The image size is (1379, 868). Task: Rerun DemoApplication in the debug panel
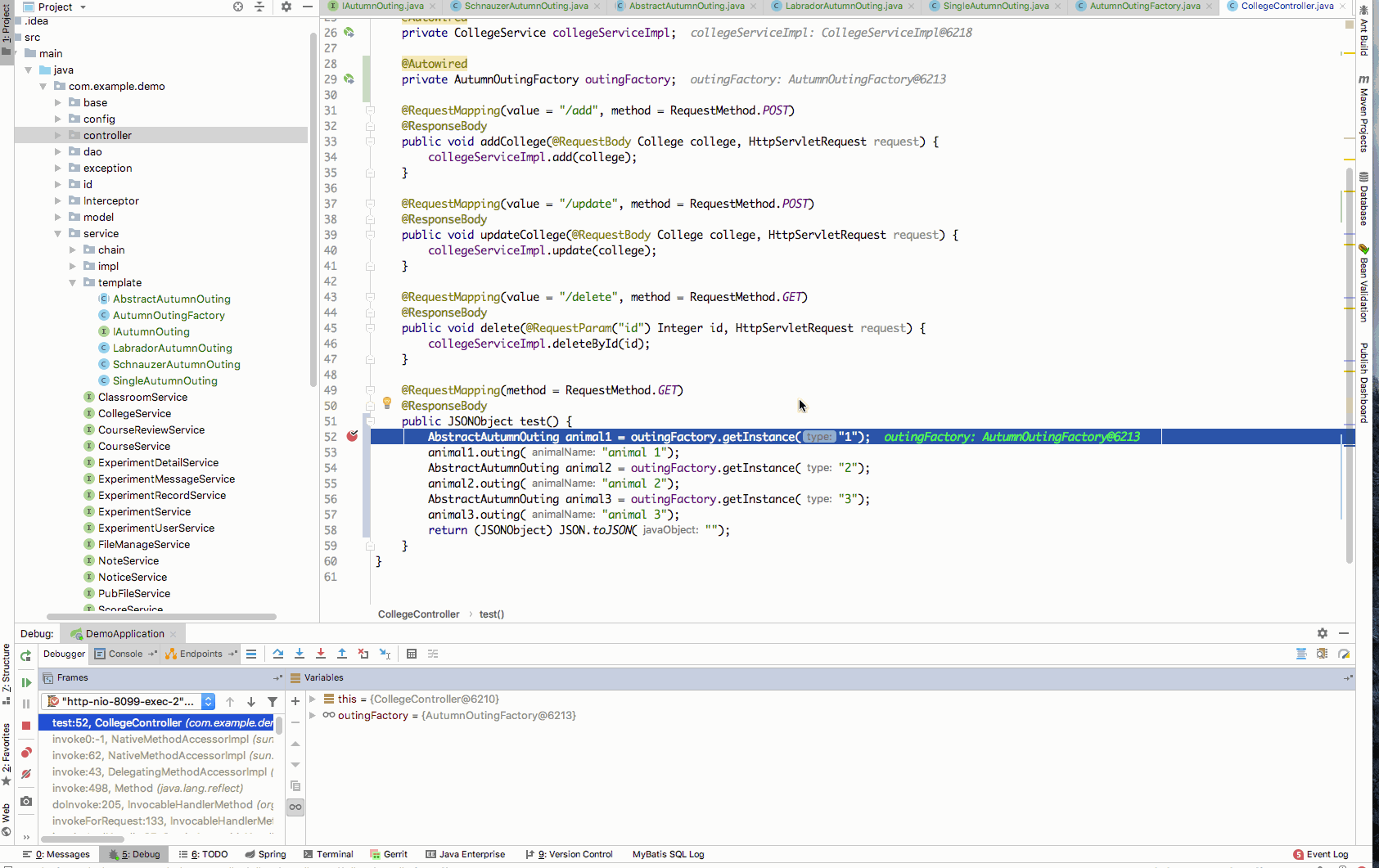[x=26, y=655]
